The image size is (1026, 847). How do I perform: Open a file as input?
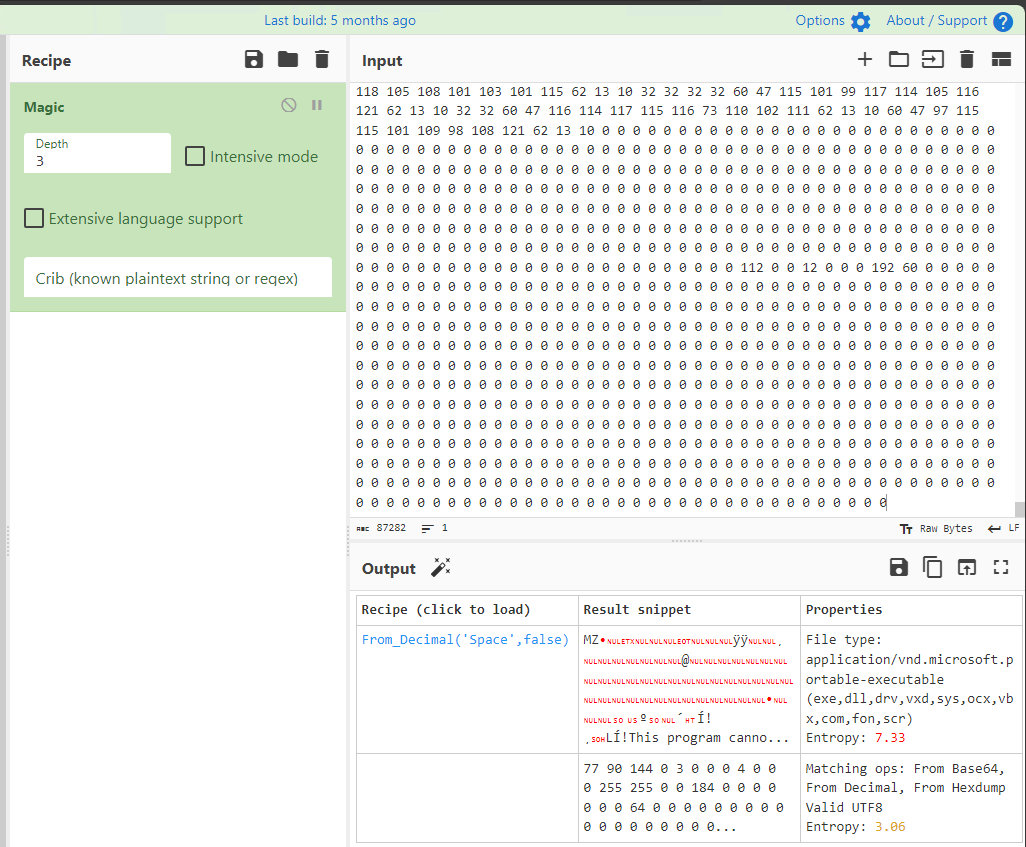click(x=898, y=59)
